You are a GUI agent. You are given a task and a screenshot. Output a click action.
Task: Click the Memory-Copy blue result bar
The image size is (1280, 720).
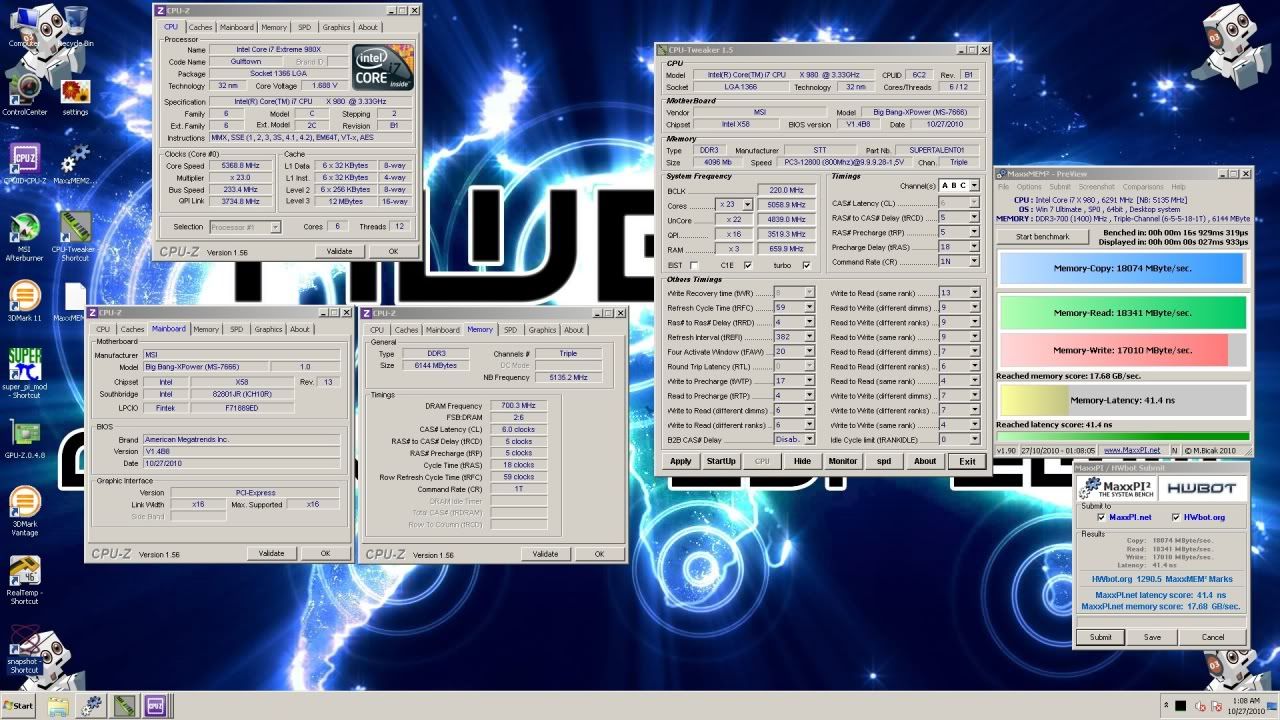(x=1122, y=269)
